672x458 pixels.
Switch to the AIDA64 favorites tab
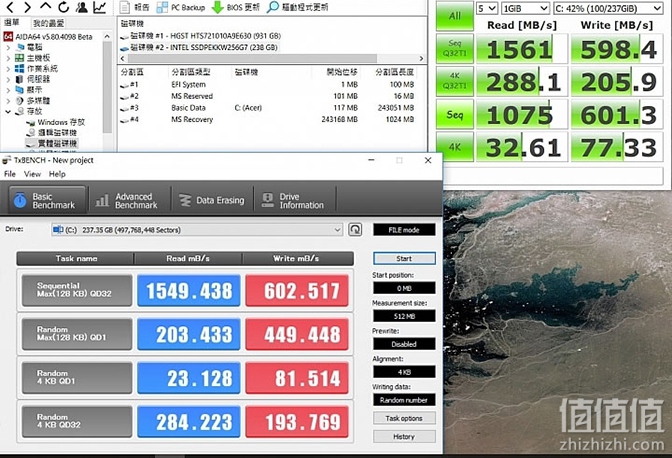coord(48,23)
